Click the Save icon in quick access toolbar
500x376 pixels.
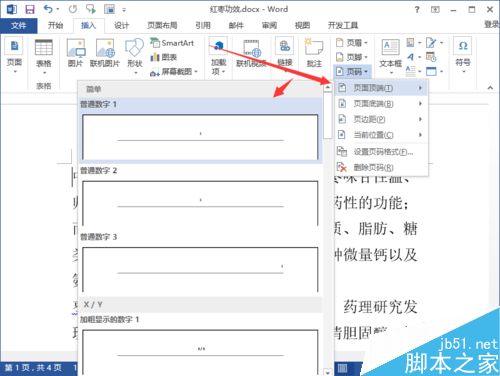(30, 9)
